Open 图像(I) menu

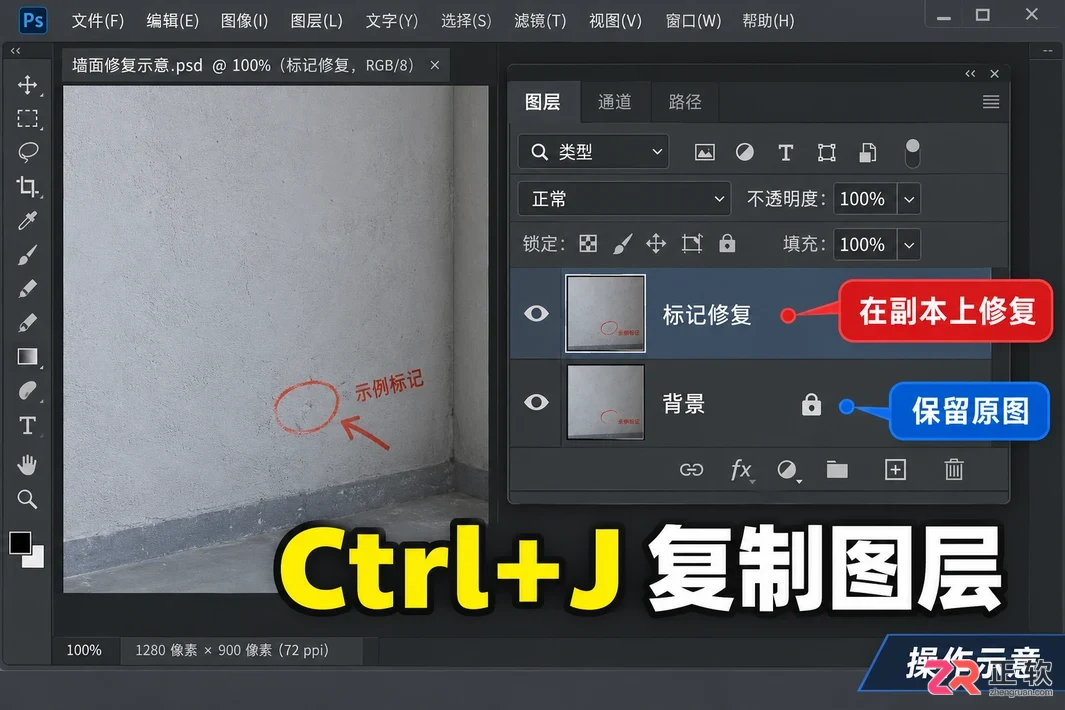(x=245, y=21)
